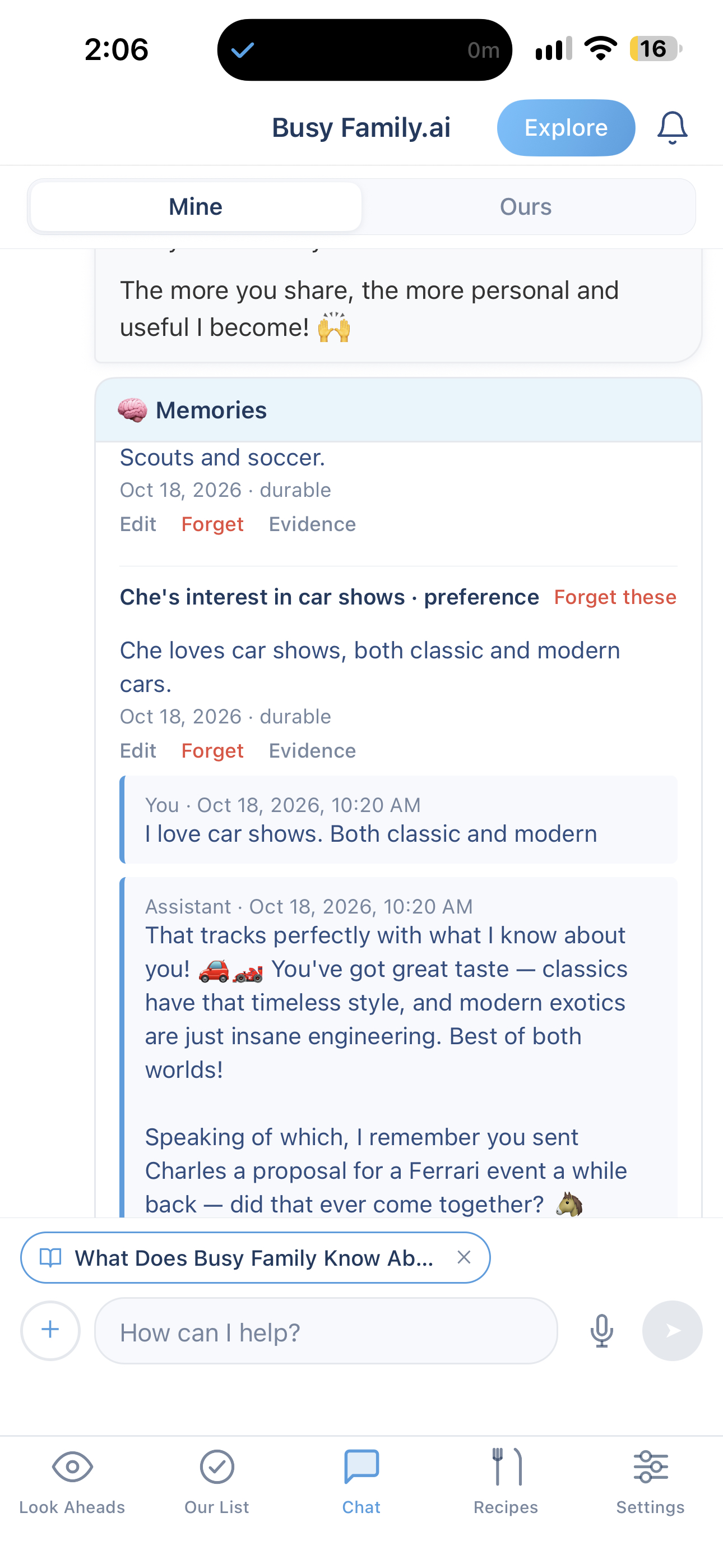
Task: Open Look Aheads eye icon
Action: point(72,1466)
